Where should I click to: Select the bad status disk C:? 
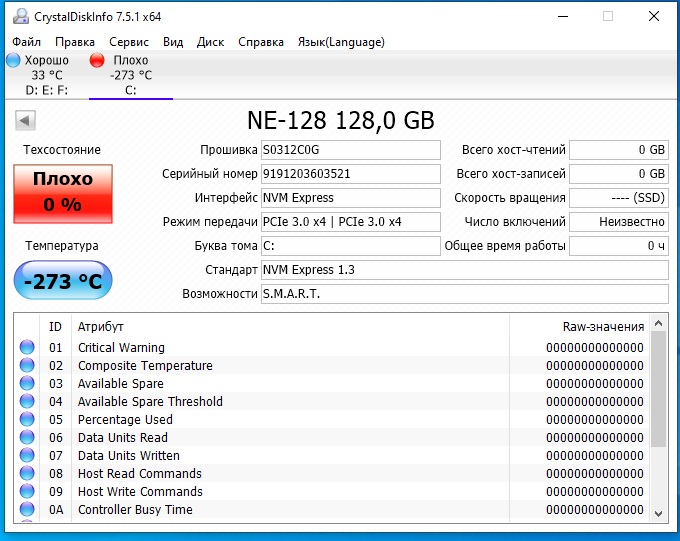click(x=130, y=75)
